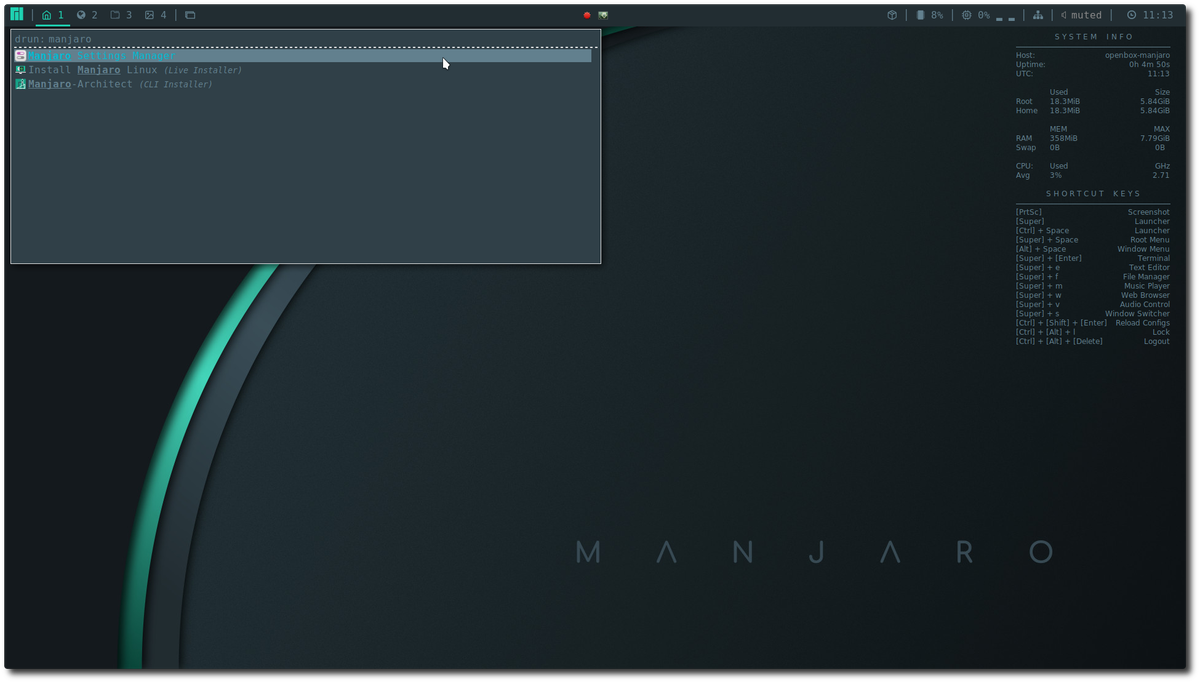Click the drun search input field
This screenshot has width=1200, height=683.
305,39
